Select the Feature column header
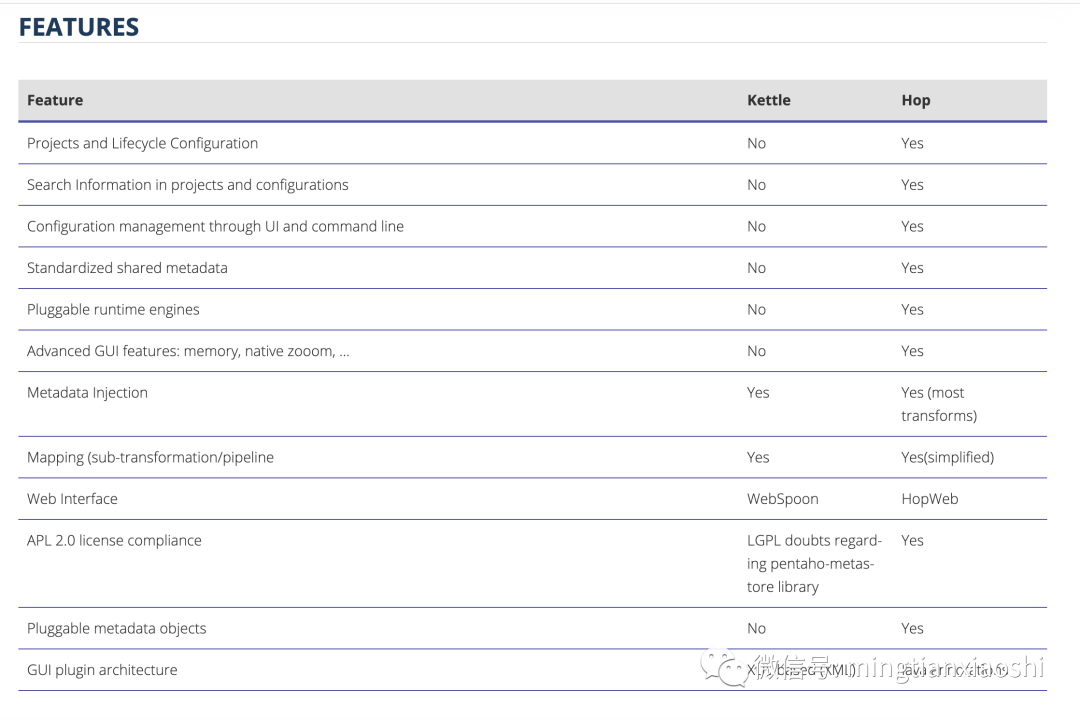 click(55, 100)
